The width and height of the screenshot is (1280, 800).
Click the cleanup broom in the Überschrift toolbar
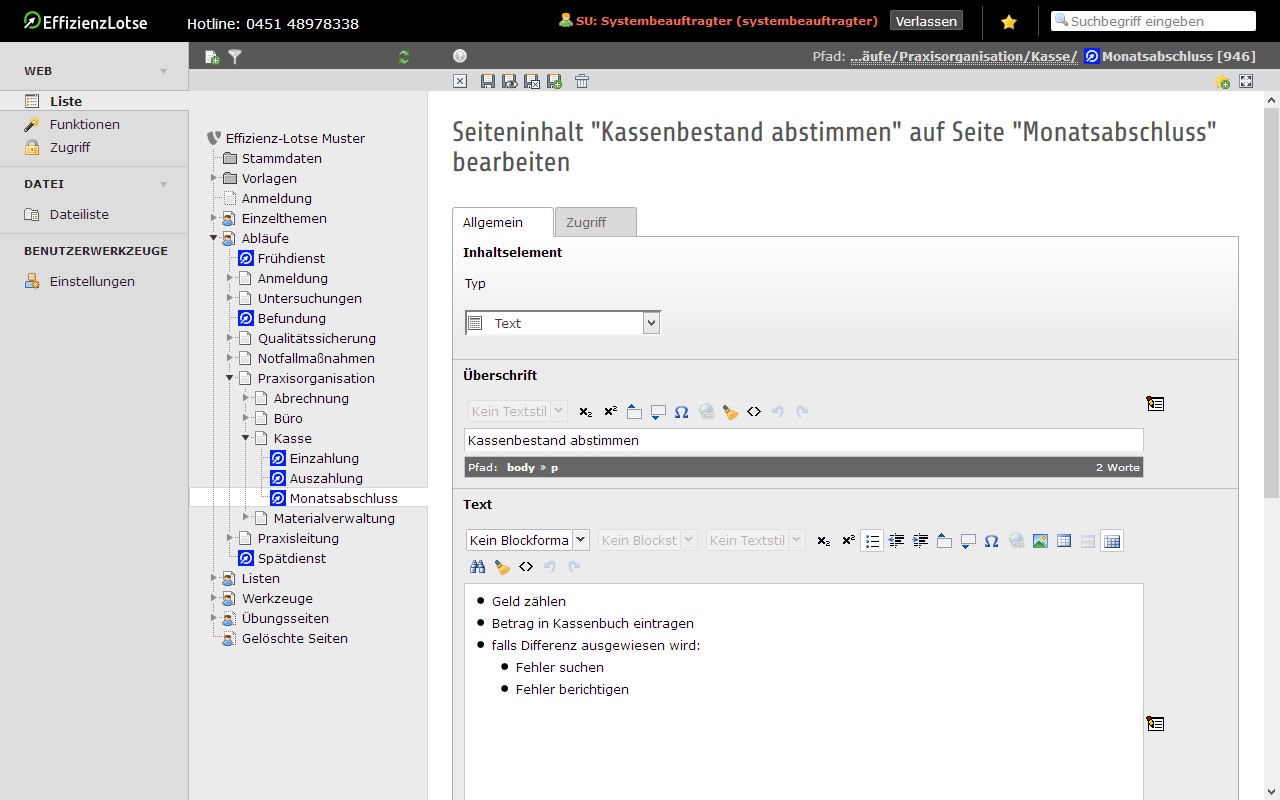pos(730,412)
